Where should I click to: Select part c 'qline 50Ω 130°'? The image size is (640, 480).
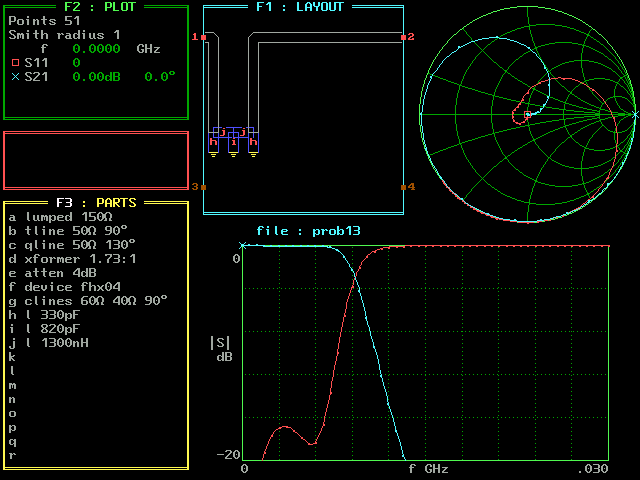click(72, 245)
